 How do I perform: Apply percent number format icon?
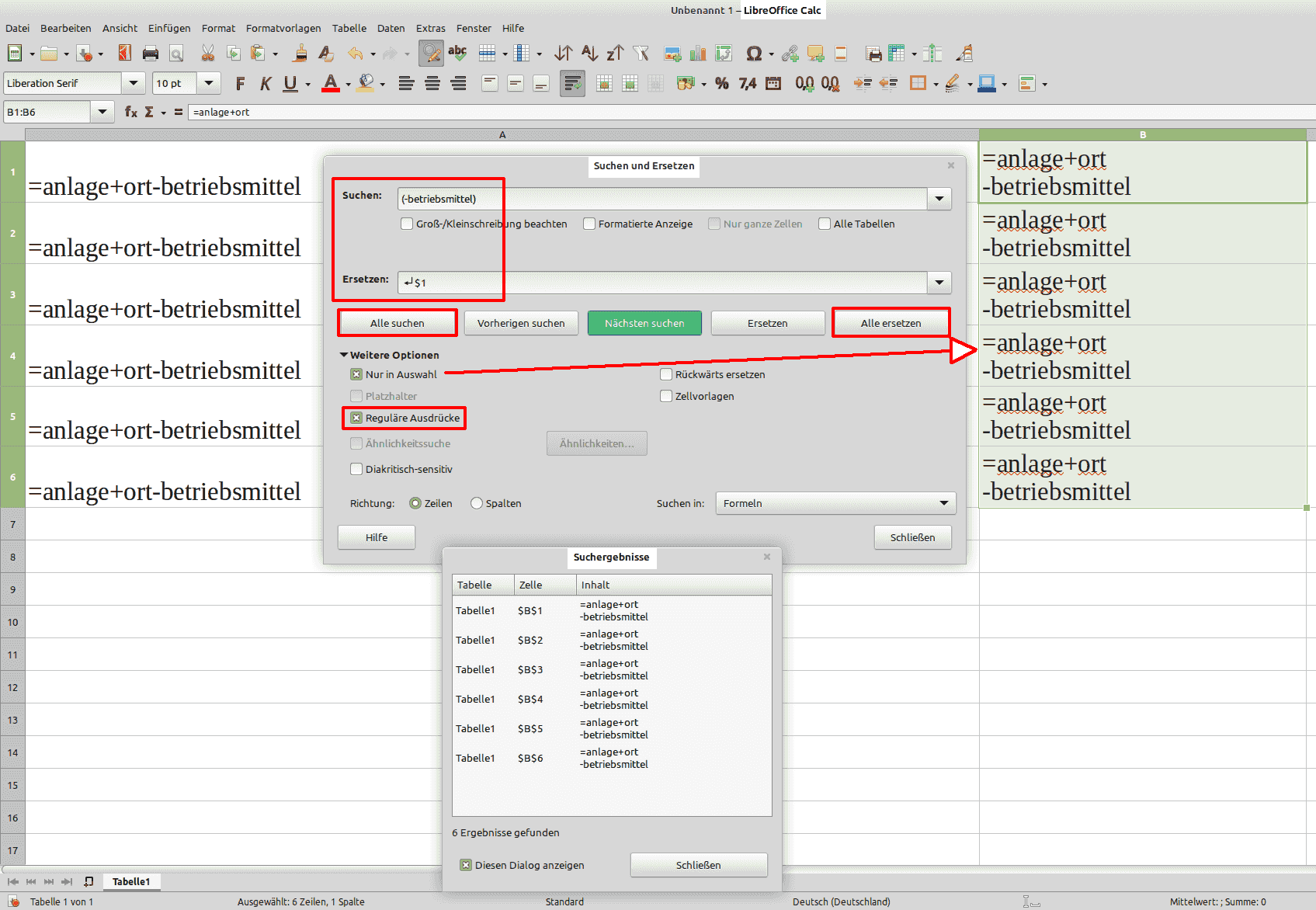pos(722,84)
